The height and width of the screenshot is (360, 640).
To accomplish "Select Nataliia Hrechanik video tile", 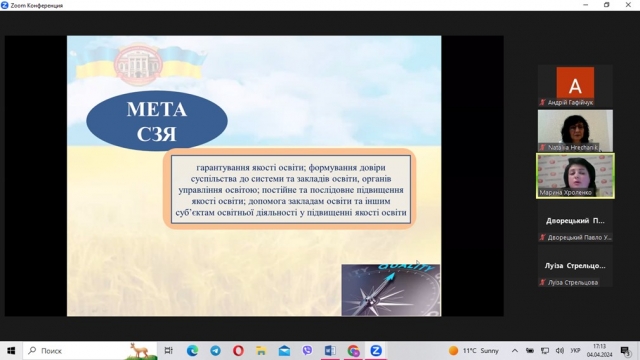I will pyautogui.click(x=575, y=131).
